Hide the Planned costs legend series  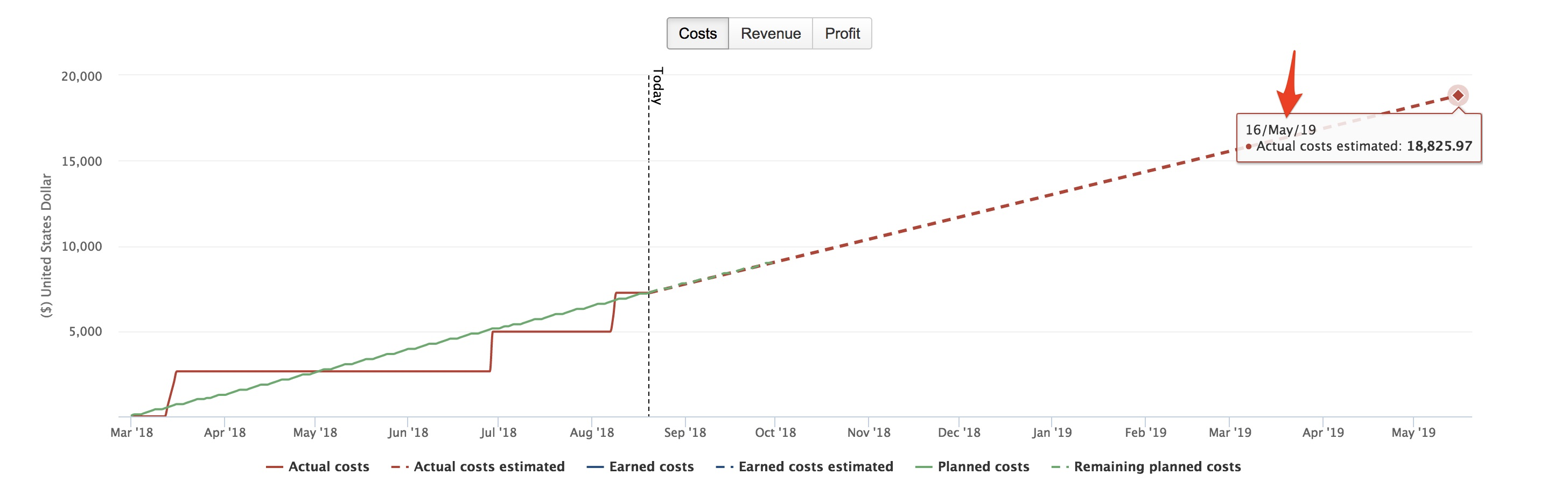[x=983, y=466]
